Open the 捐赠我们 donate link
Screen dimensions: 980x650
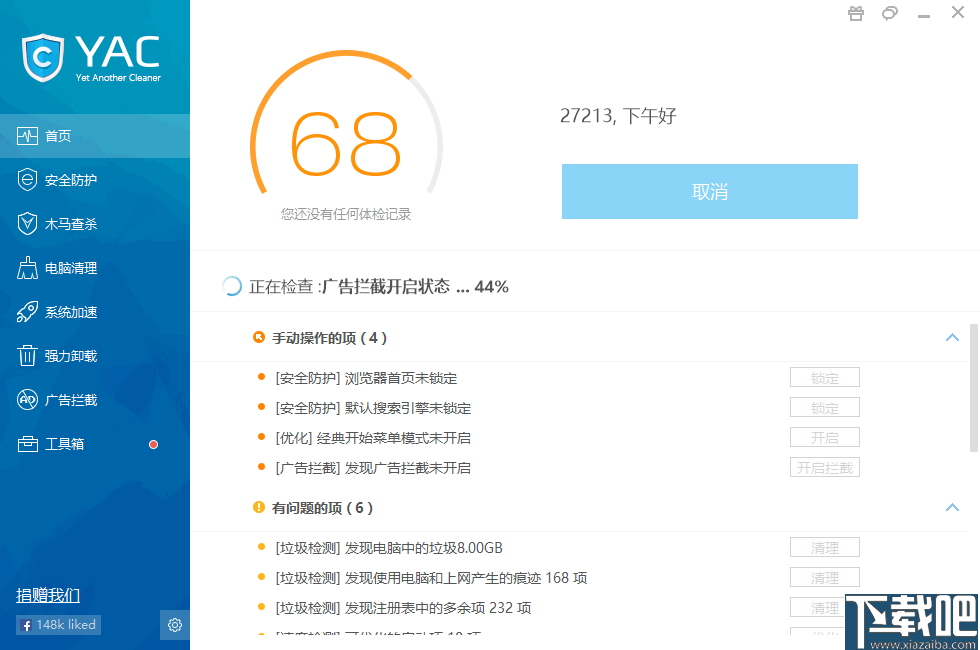tap(46, 595)
